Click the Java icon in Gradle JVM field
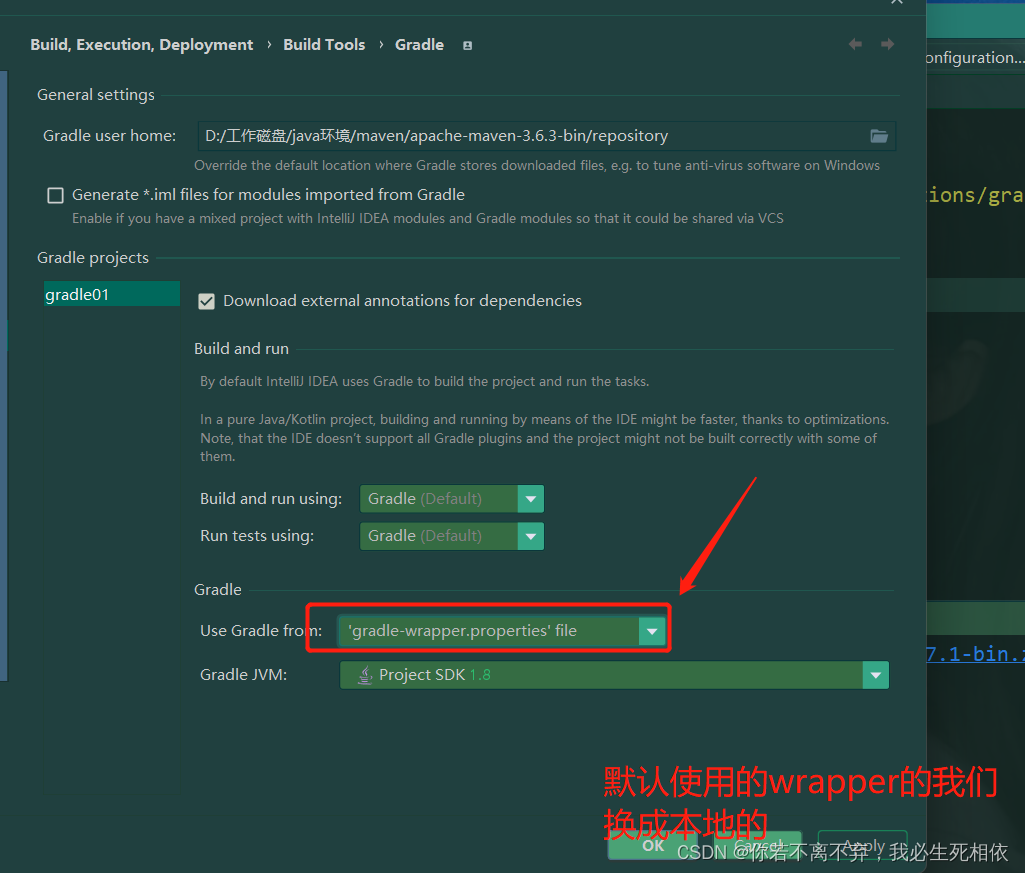 pyautogui.click(x=365, y=675)
